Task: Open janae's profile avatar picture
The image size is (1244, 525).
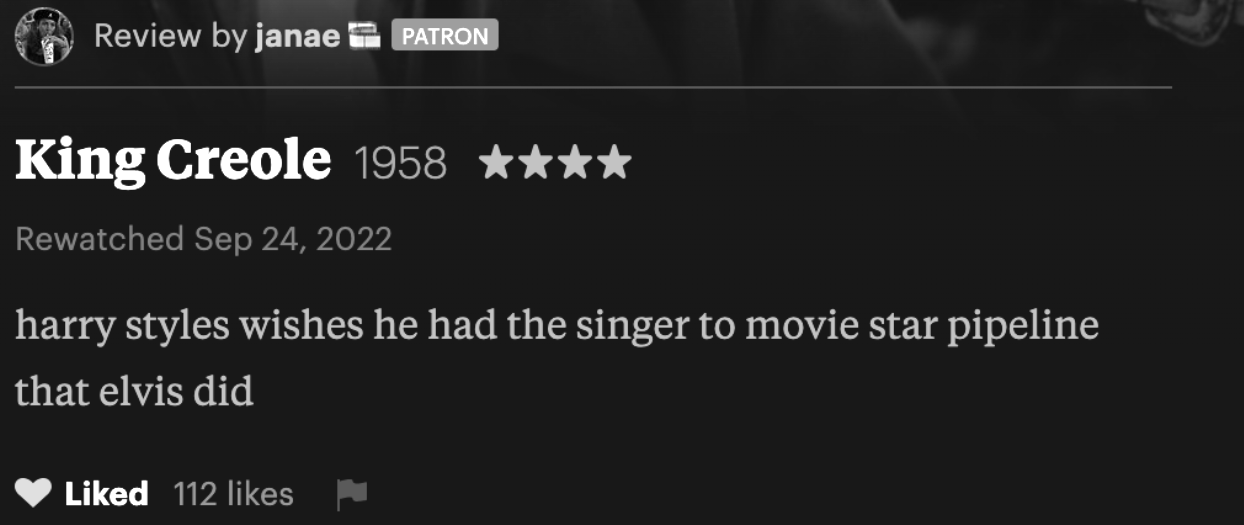Action: click(x=44, y=37)
